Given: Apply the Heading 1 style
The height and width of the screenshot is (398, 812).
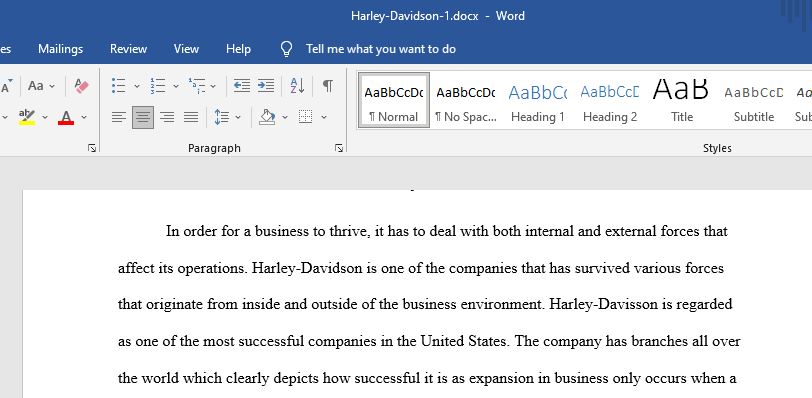Looking at the screenshot, I should click(538, 100).
